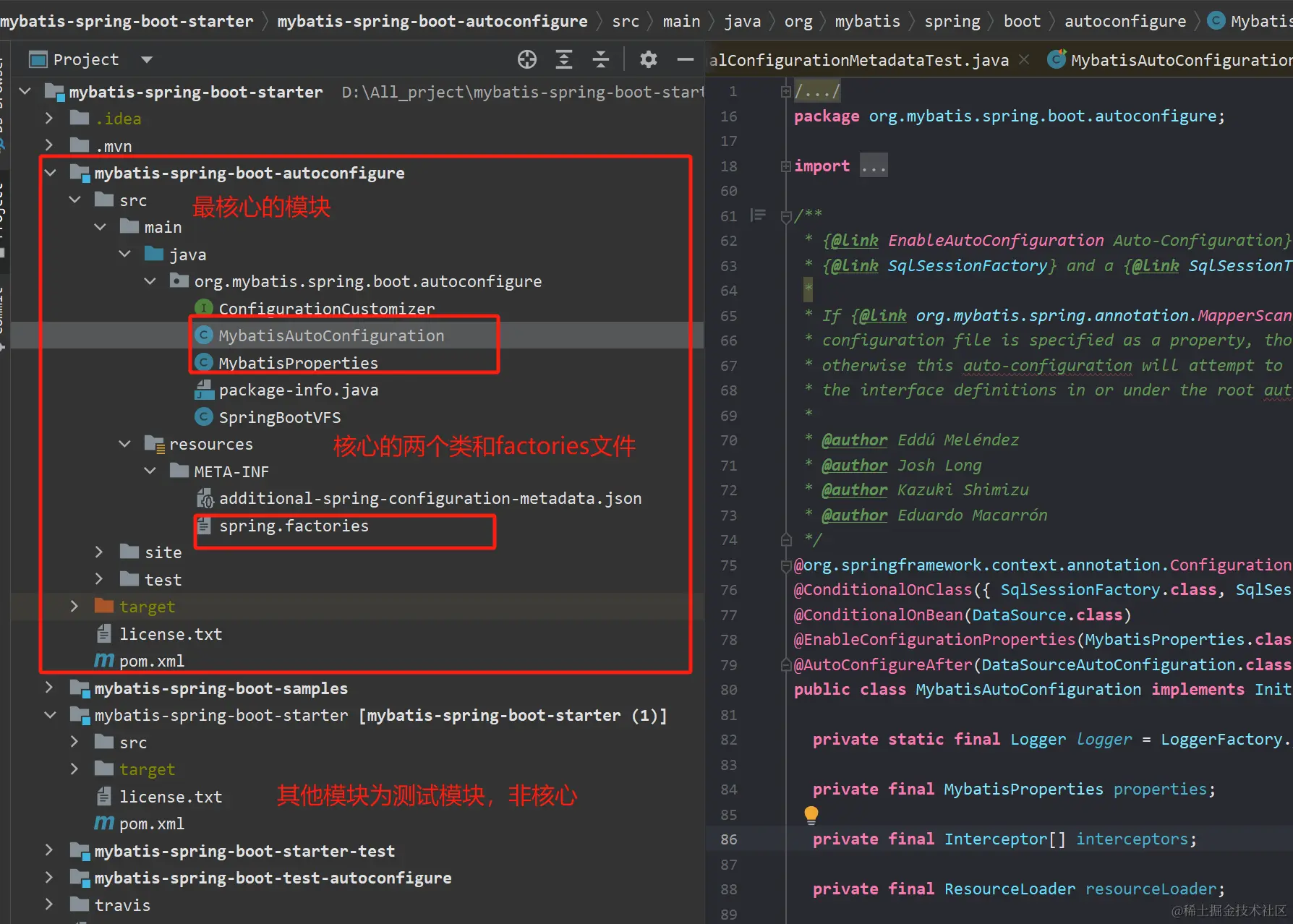Unfold the collapsed header comment at line 1

coord(786,91)
